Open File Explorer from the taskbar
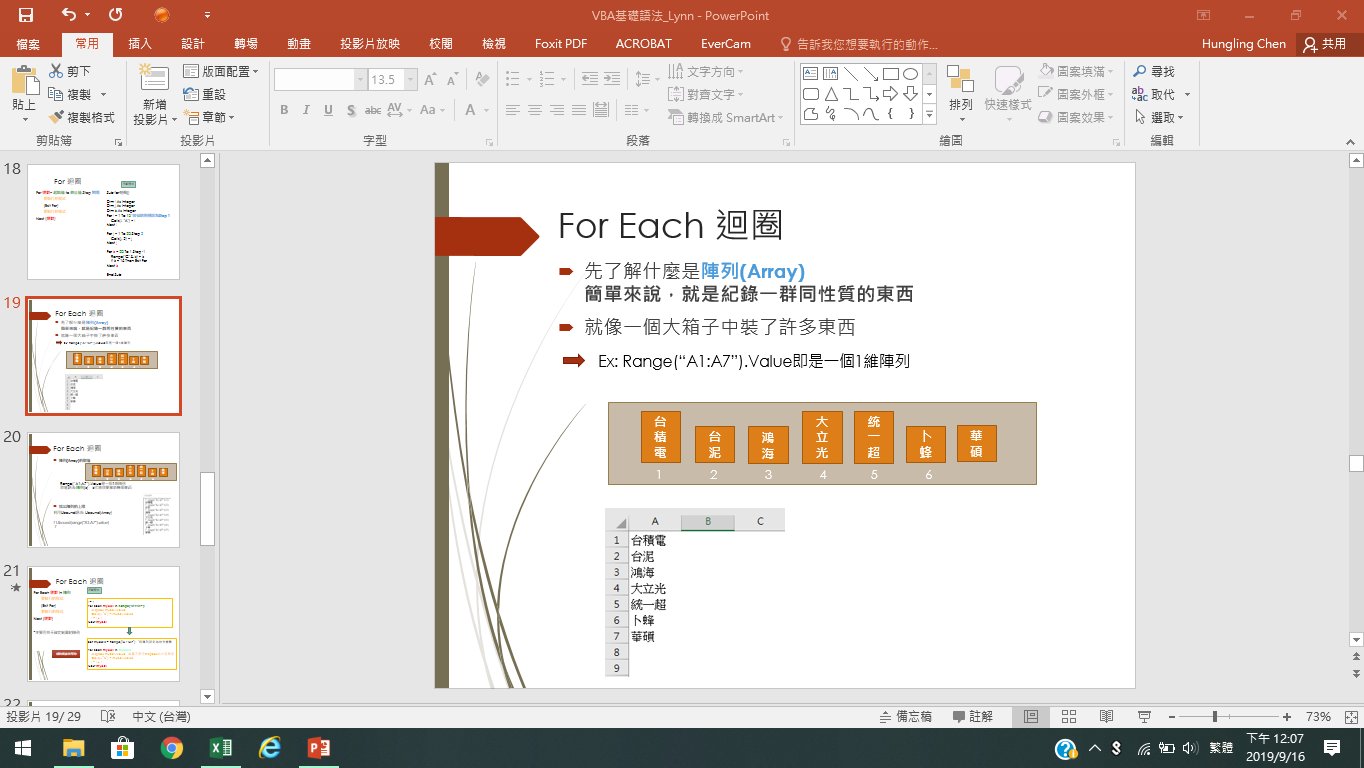This screenshot has height=768, width=1364. tap(73, 748)
